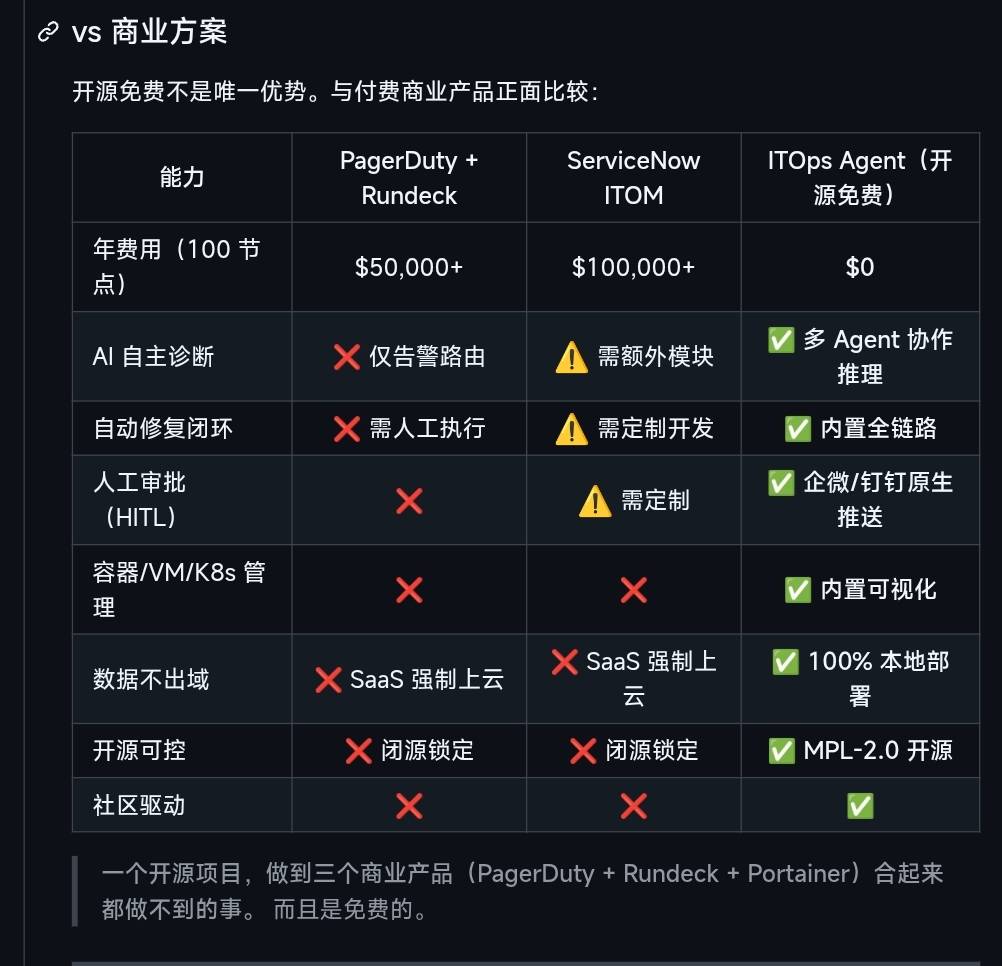Click the red cross before 需人工执行
This screenshot has width=1002, height=966.
[x=346, y=429]
